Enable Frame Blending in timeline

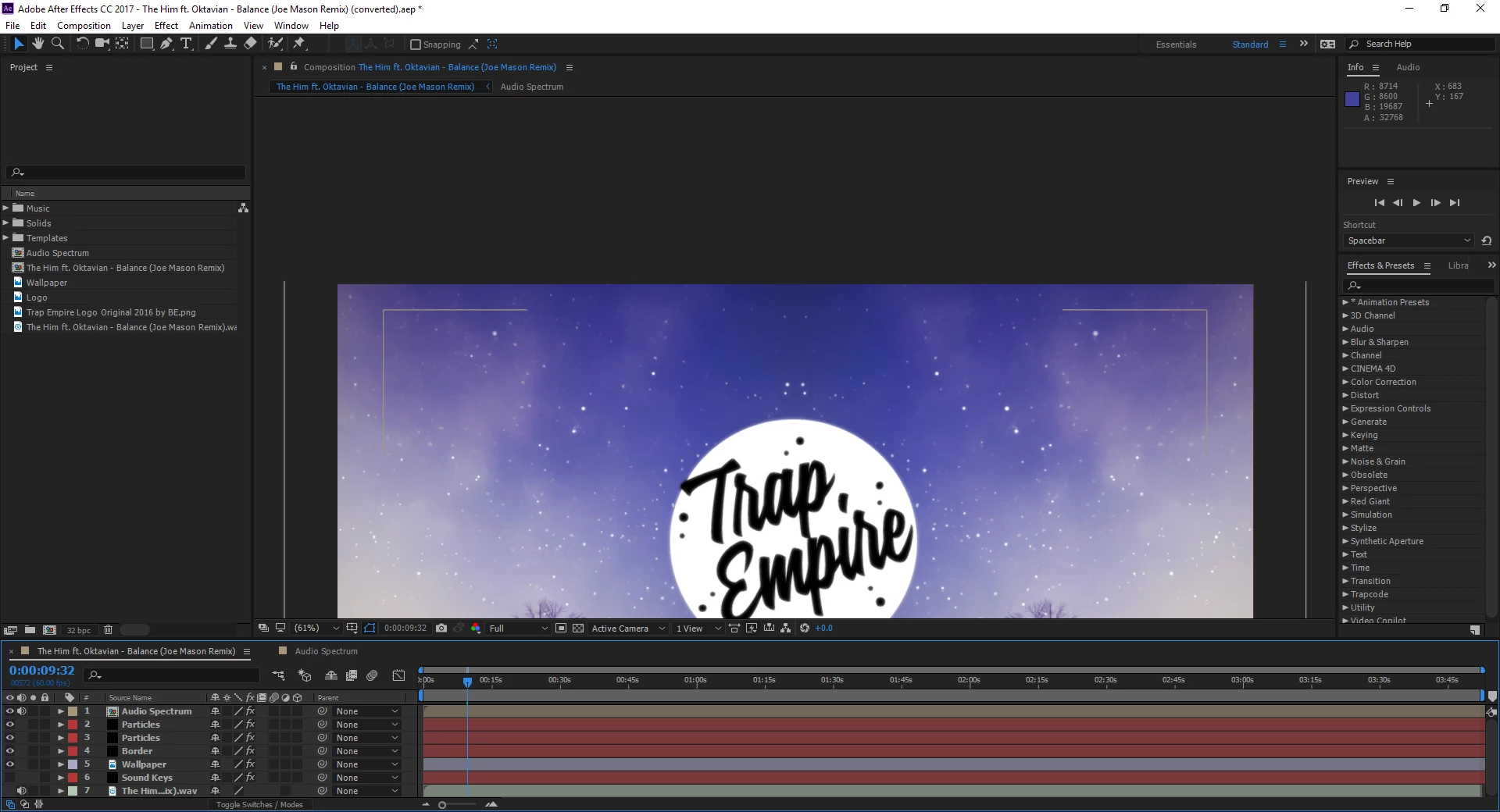click(352, 675)
